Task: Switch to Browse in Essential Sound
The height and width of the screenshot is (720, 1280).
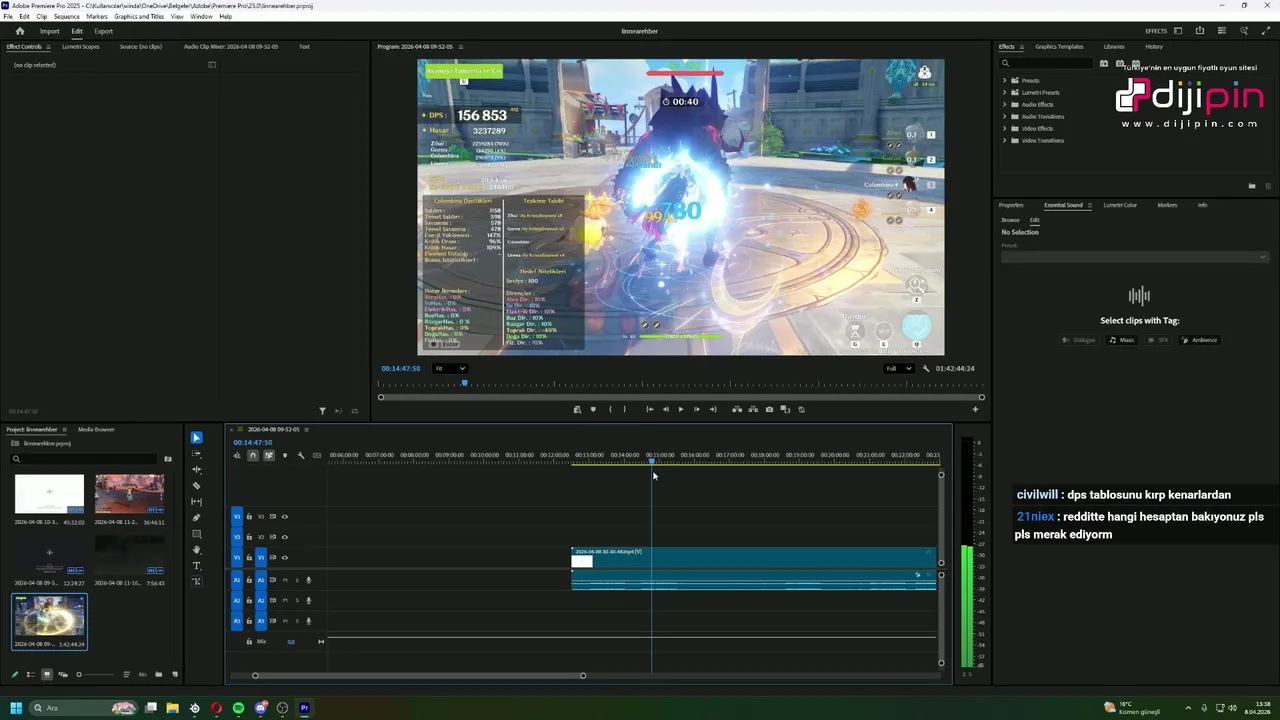Action: 1011,220
